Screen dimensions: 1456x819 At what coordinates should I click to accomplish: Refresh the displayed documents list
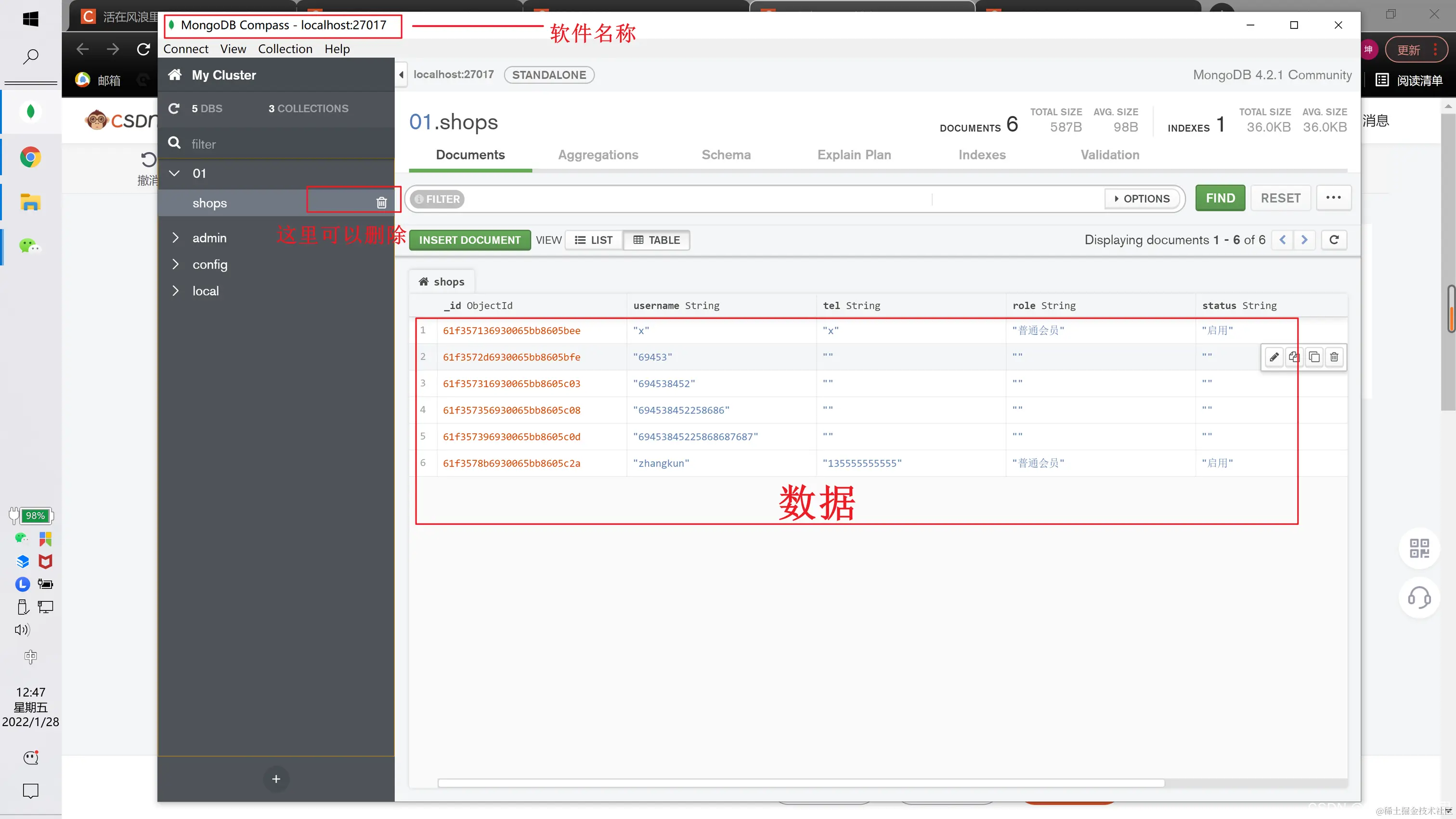click(x=1334, y=240)
